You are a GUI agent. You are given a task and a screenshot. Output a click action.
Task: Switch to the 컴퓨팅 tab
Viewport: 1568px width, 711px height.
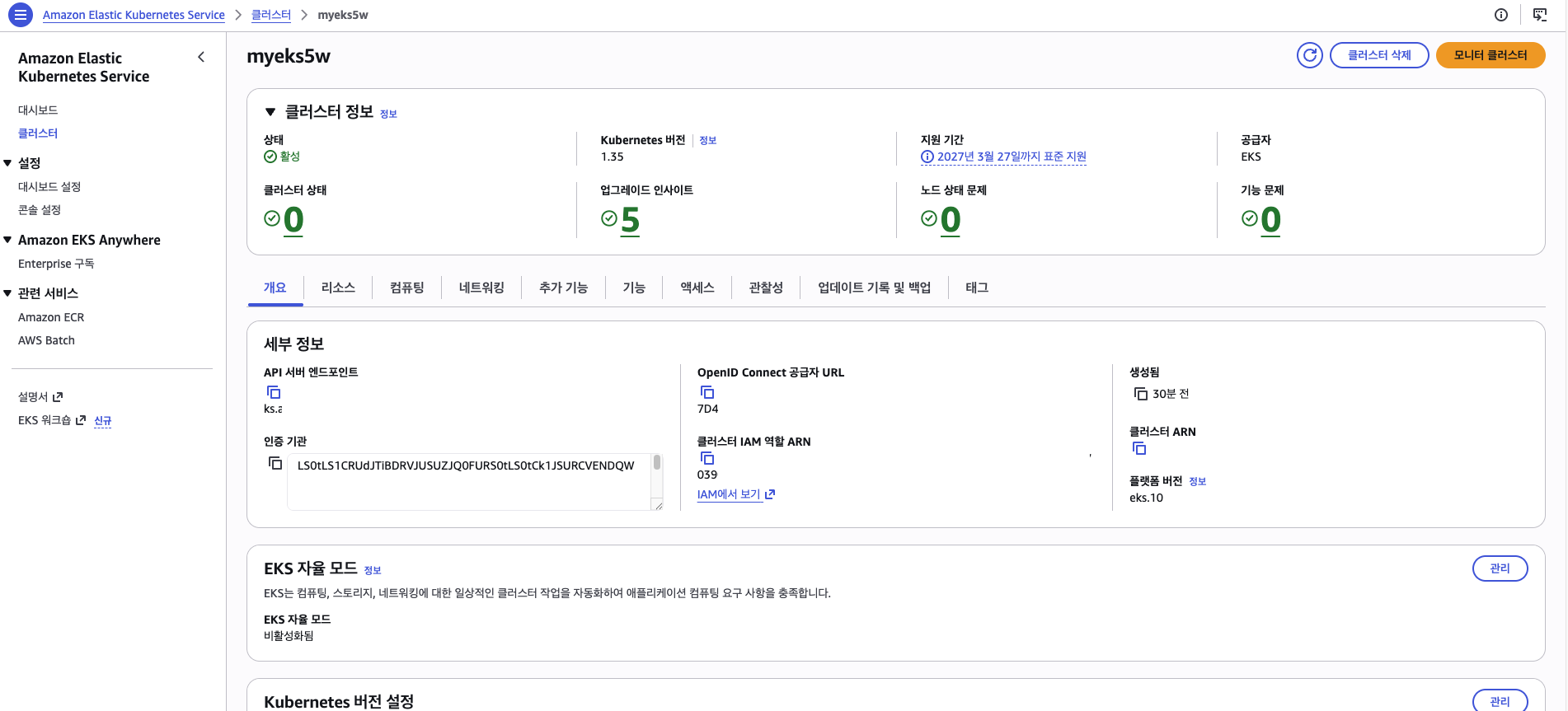click(x=406, y=288)
